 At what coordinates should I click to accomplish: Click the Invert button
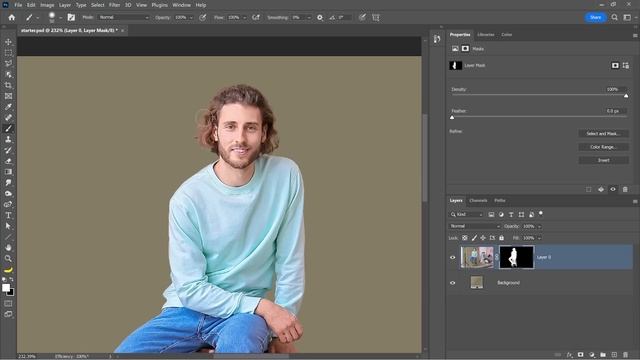(x=603, y=160)
